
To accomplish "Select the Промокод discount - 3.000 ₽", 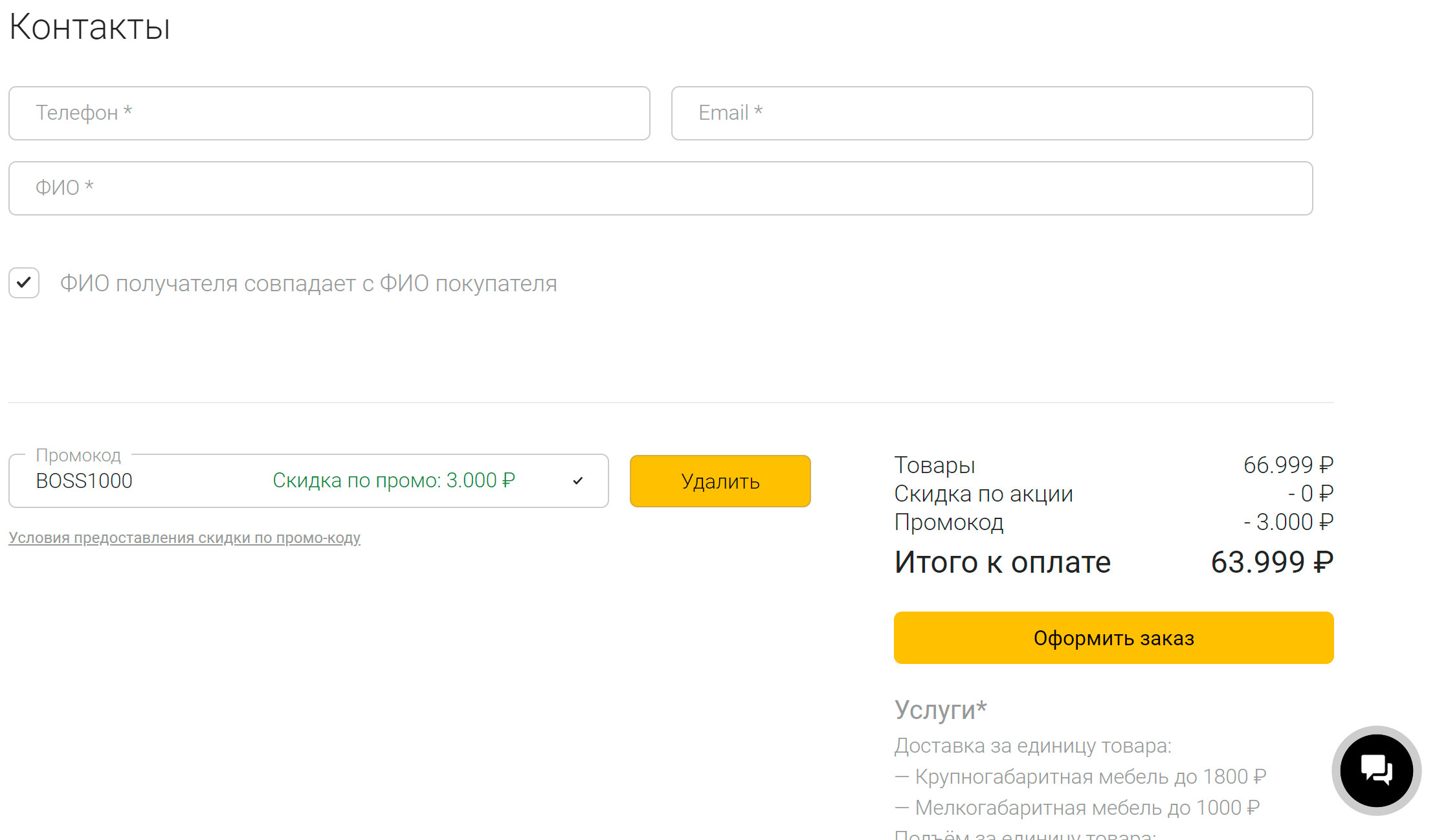I will (x=1288, y=522).
